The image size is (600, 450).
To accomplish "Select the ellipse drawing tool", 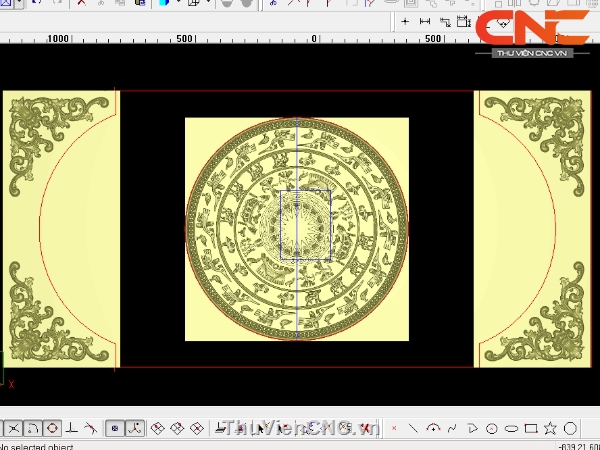I will (511, 428).
